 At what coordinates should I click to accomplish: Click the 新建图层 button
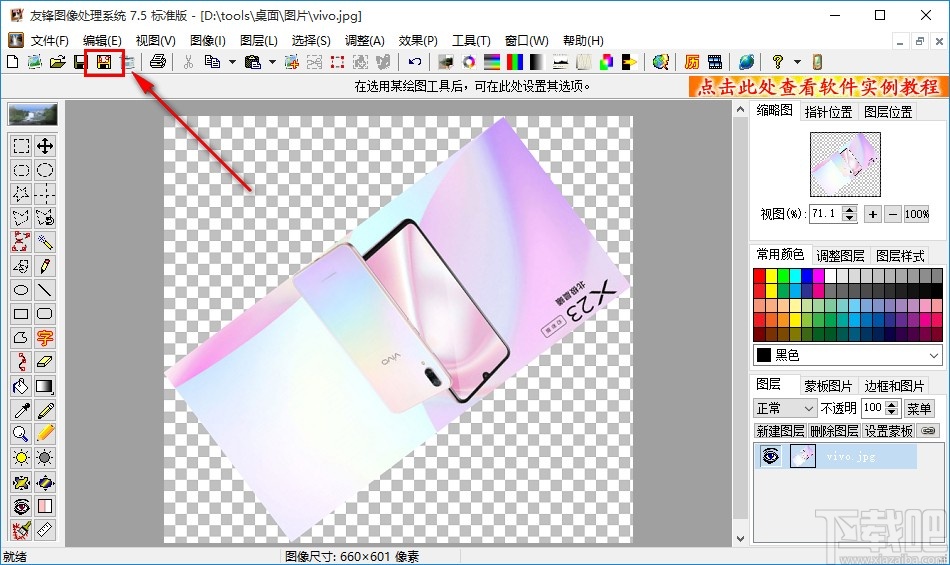point(780,431)
